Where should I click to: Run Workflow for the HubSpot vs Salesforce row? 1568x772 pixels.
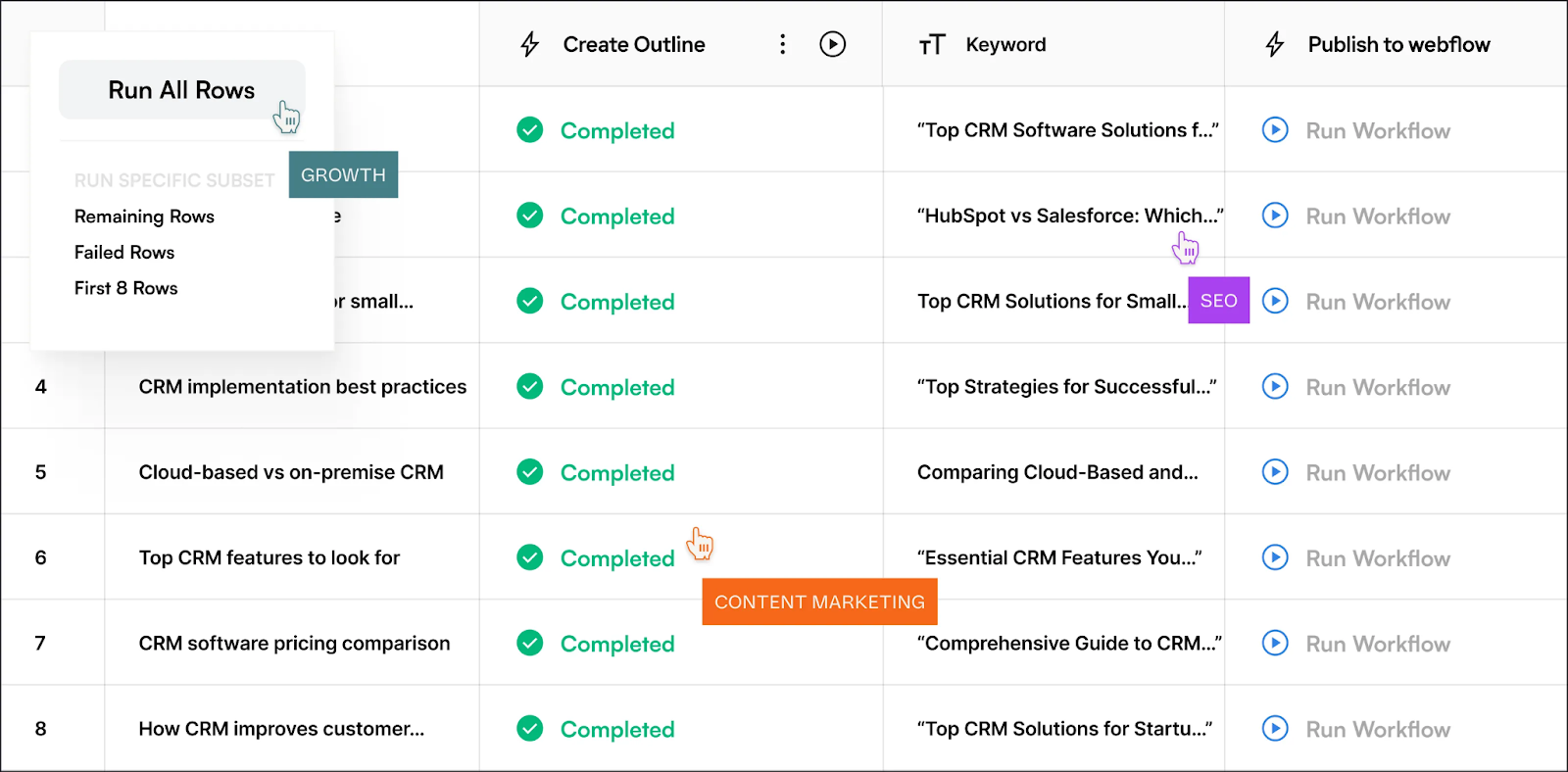[x=1275, y=216]
